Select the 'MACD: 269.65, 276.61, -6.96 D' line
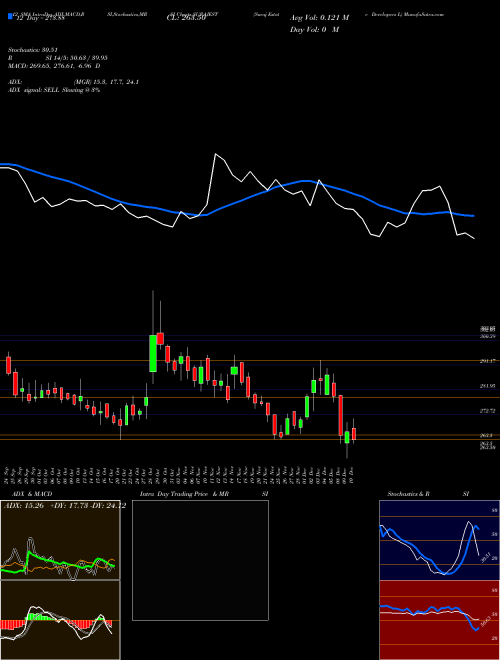Viewport: 500px width, 660px height. click(54, 66)
